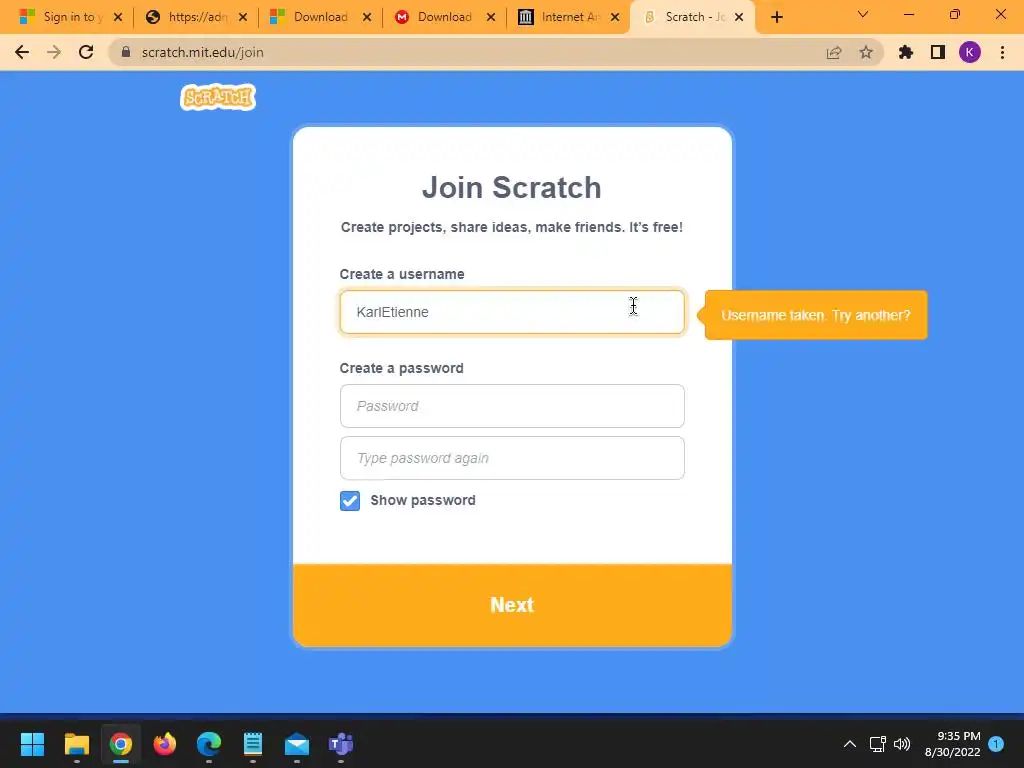1024x768 pixels.
Task: Click the Join Scratch heading
Action: coord(512,187)
